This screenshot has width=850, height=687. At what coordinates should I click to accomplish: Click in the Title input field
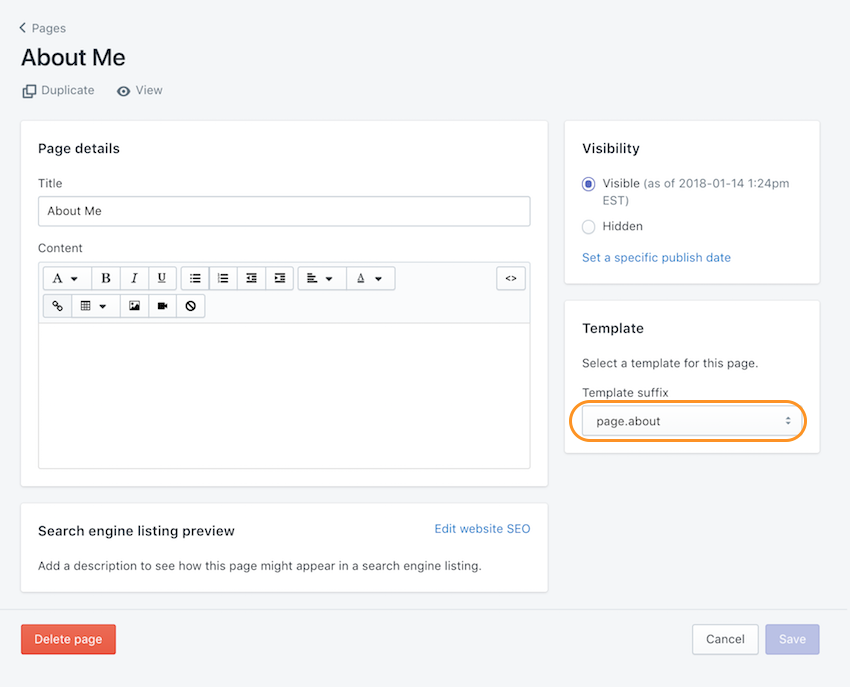(x=284, y=211)
